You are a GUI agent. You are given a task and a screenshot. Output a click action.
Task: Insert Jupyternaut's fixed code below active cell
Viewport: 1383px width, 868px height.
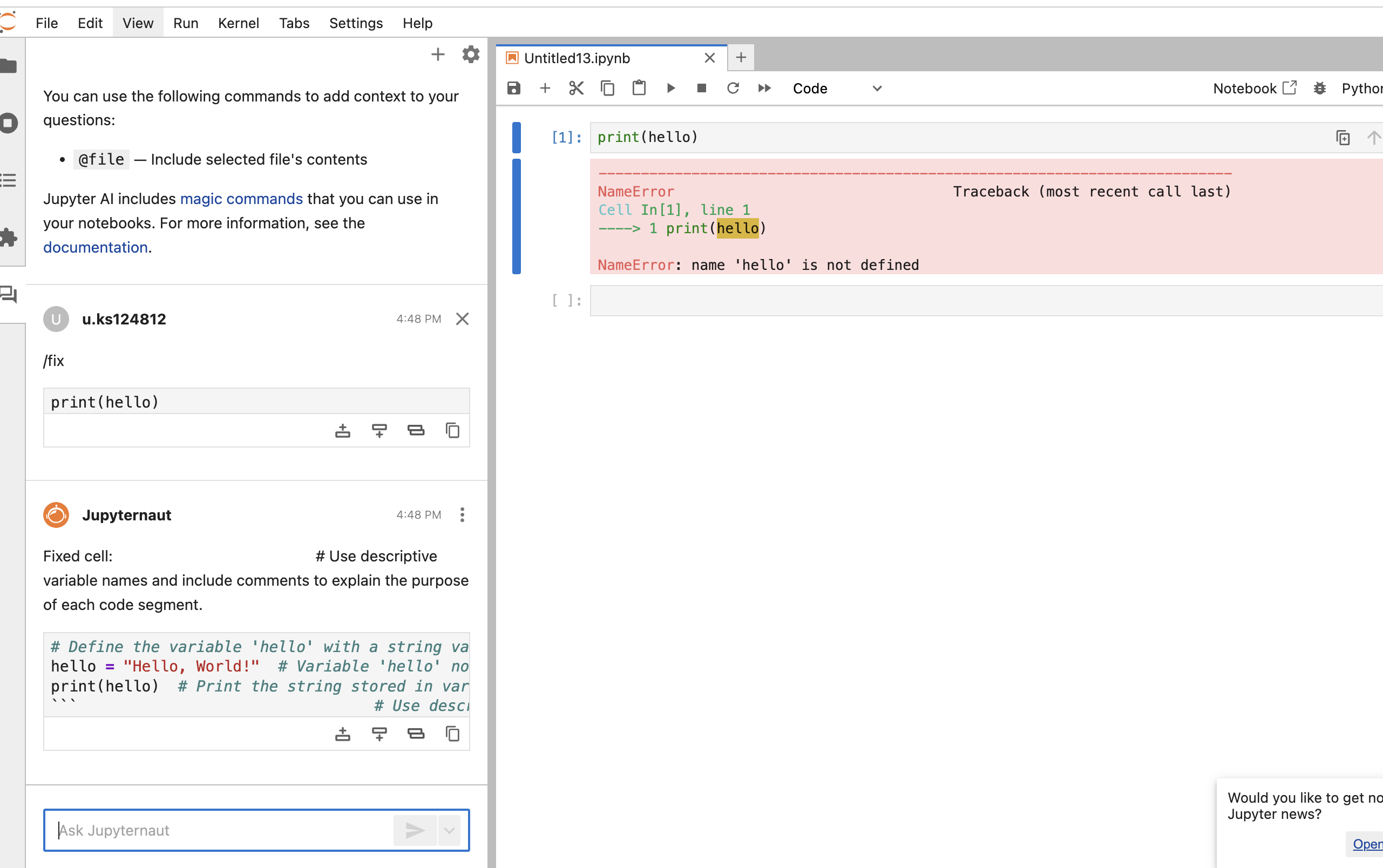[379, 734]
